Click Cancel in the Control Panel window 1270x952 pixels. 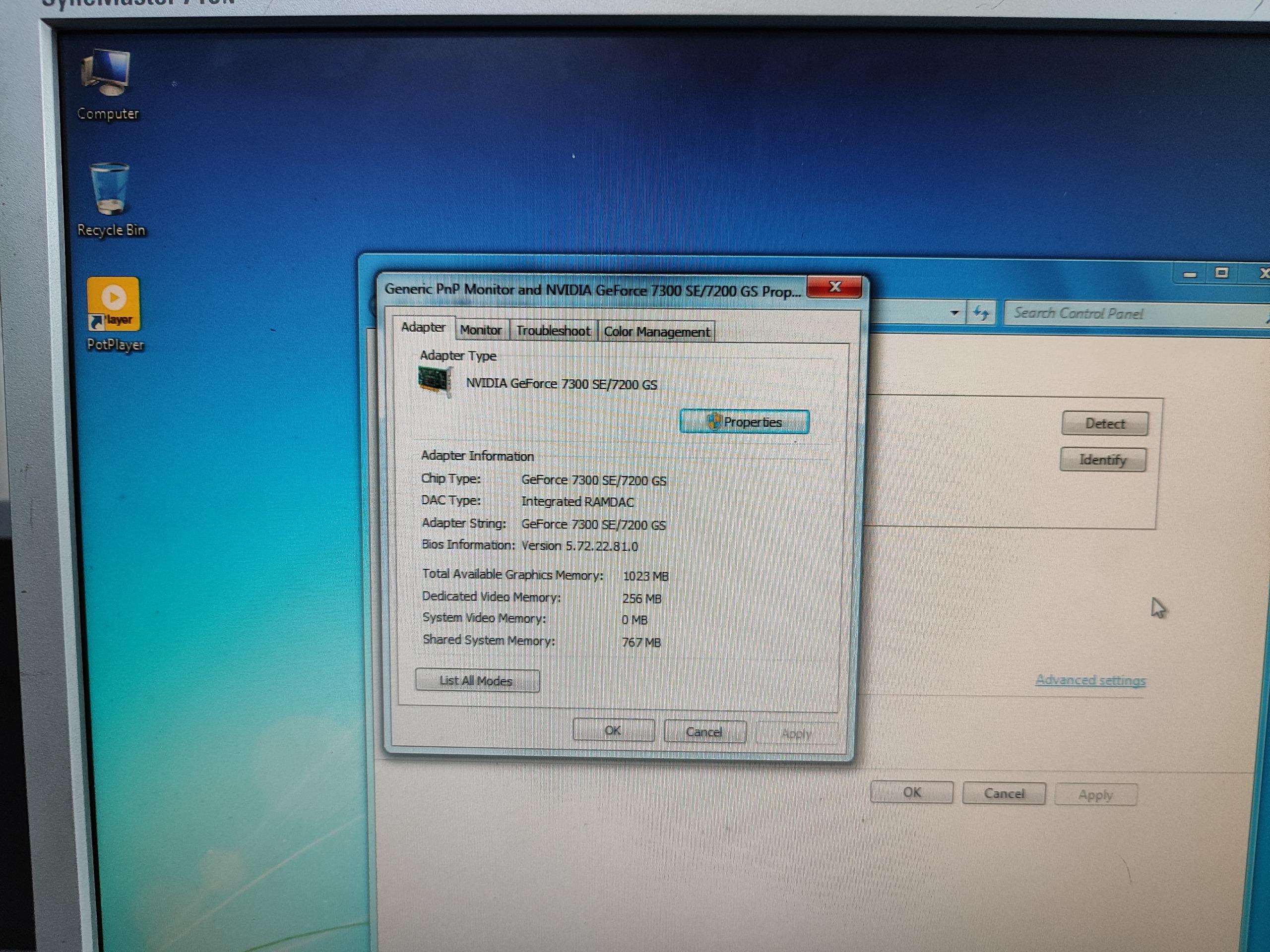tap(1004, 794)
